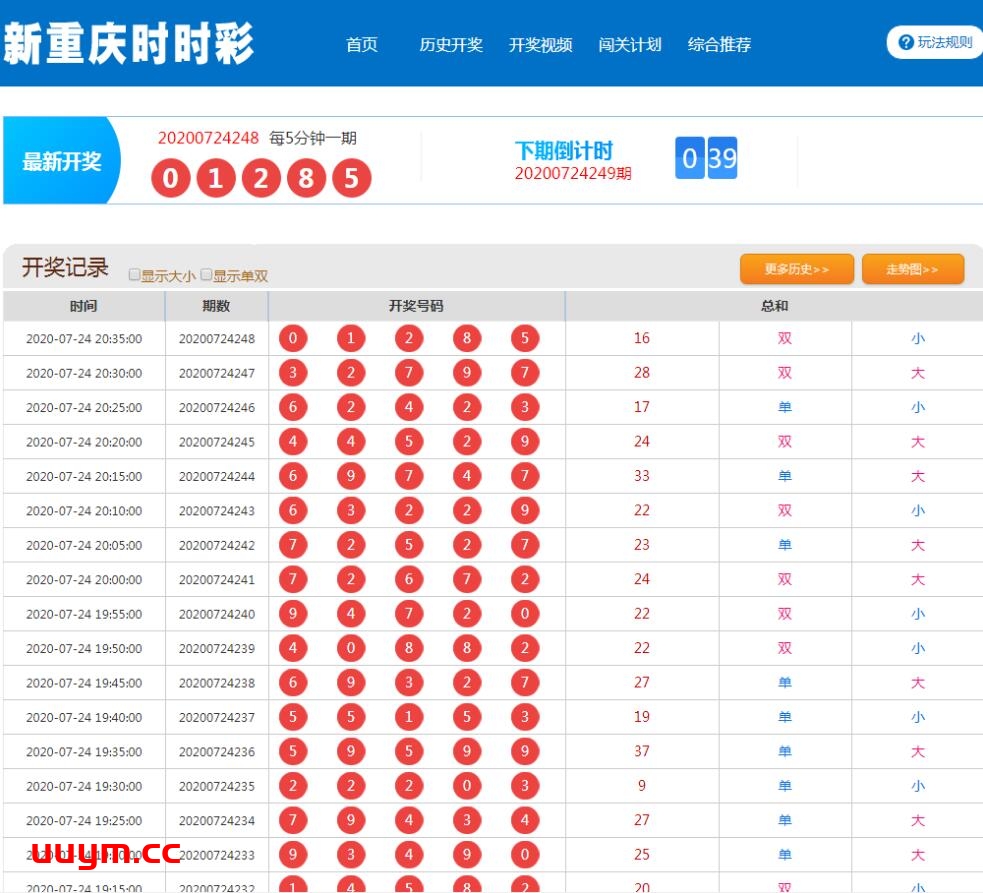Image resolution: width=983 pixels, height=893 pixels.
Task: Click the countdown timer showing 0 39
Action: click(707, 159)
